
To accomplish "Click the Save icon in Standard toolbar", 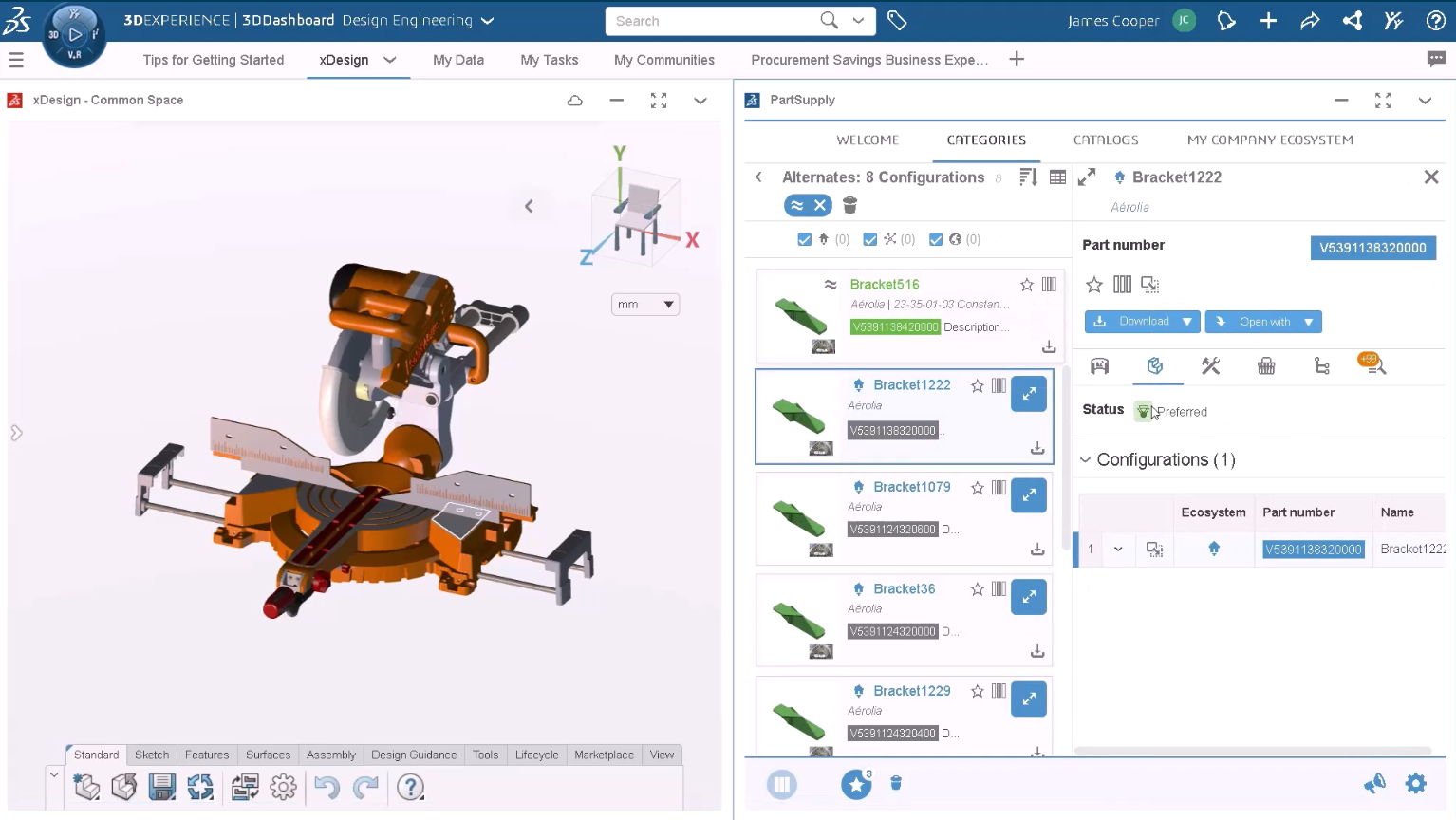I will click(x=162, y=787).
